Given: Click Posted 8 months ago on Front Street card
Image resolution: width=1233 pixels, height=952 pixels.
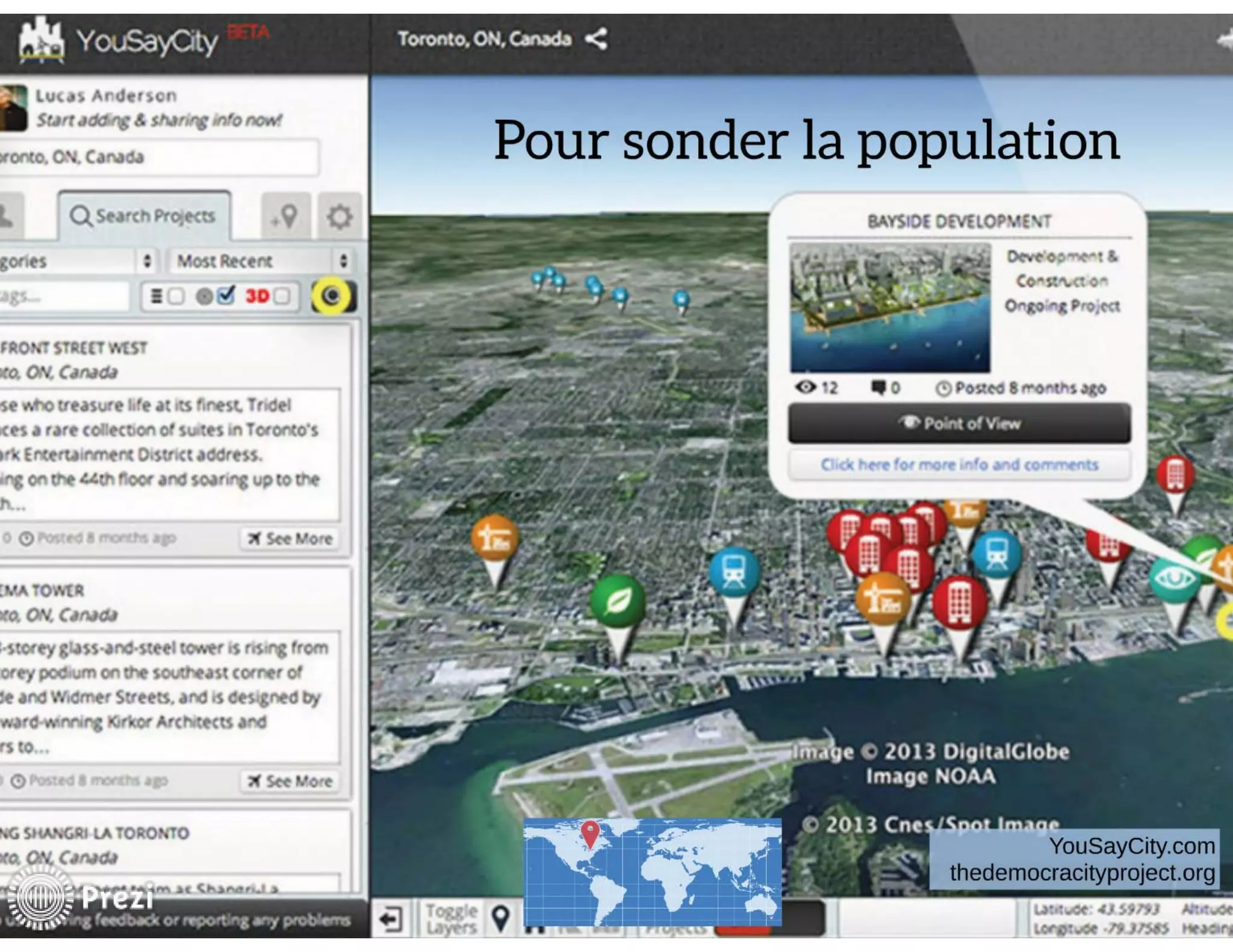Looking at the screenshot, I should 107,537.
